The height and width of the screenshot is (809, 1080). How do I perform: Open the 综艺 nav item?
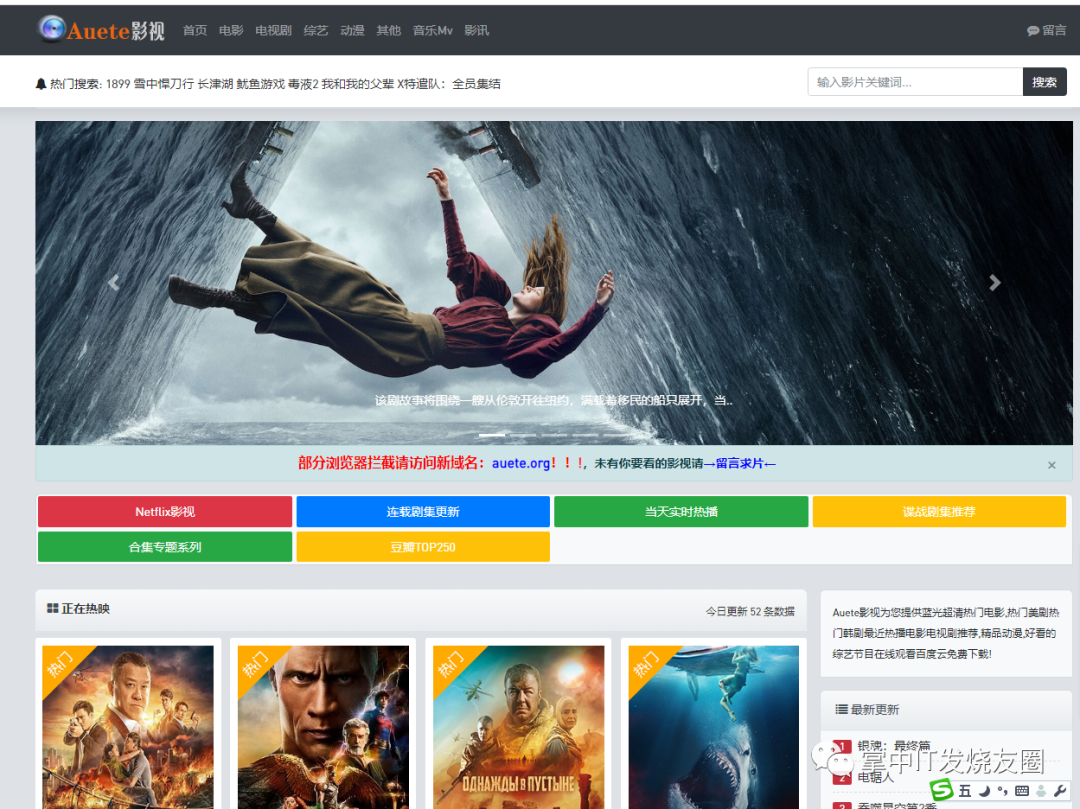(x=315, y=30)
